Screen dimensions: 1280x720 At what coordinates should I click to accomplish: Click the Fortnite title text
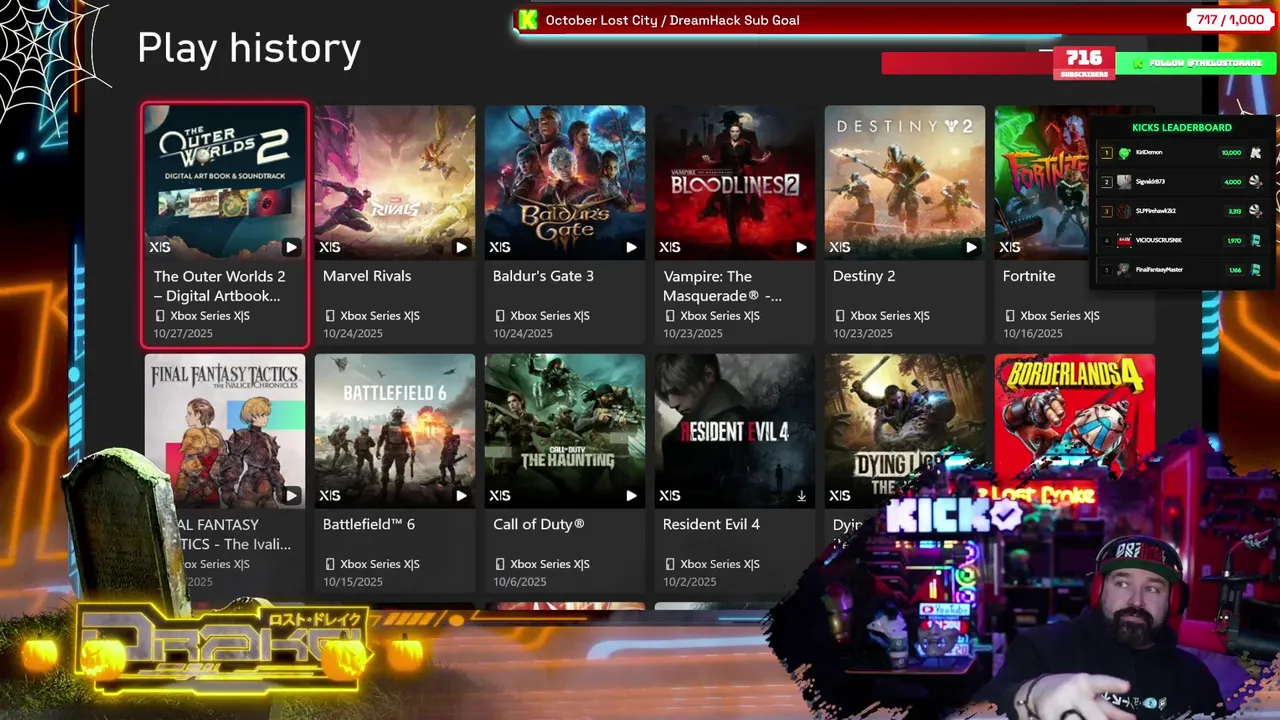click(1029, 276)
